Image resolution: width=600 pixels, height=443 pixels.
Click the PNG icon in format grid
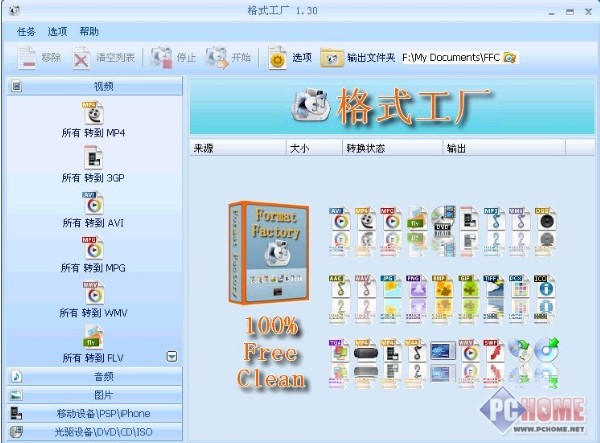[x=416, y=286]
